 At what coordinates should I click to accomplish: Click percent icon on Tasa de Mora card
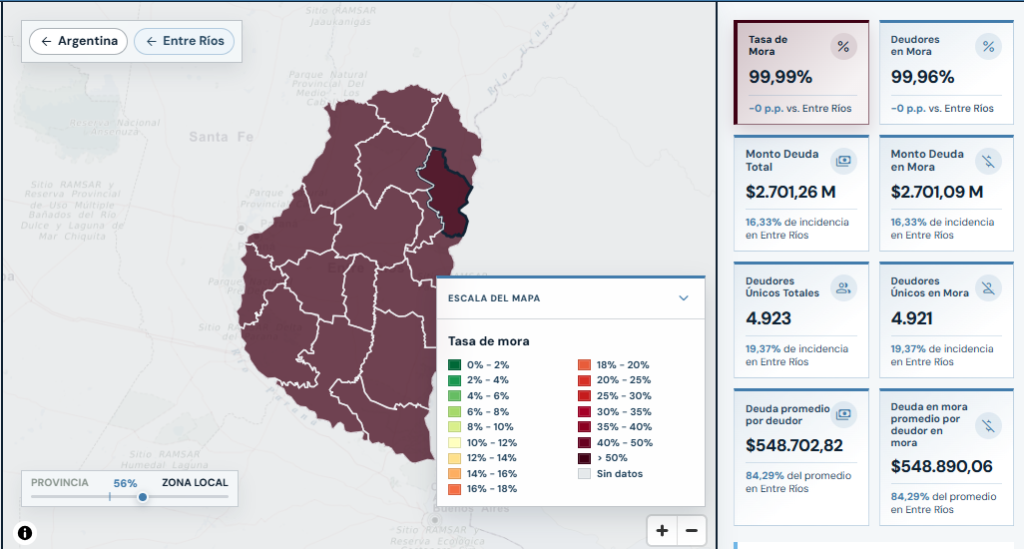843,47
